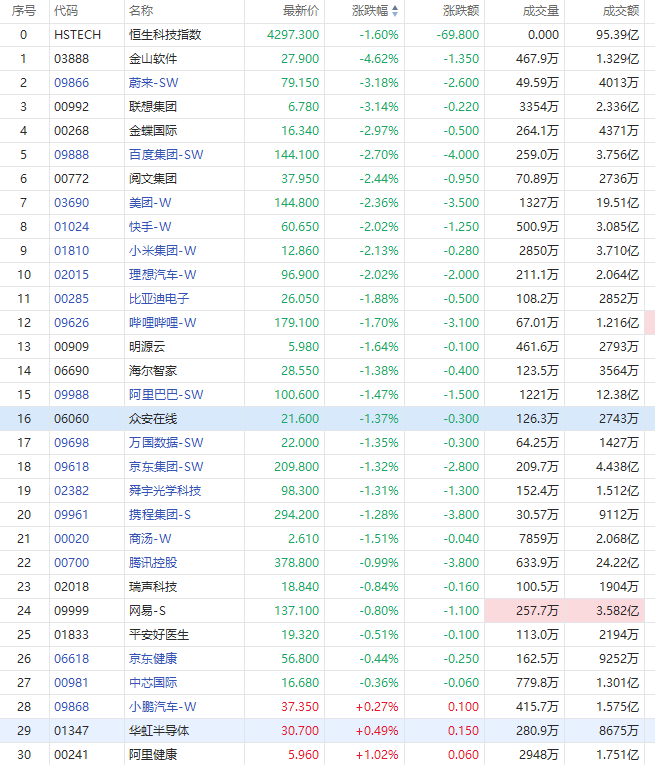
Task: Open 腾讯控股 stock link
Action: [x=153, y=563]
